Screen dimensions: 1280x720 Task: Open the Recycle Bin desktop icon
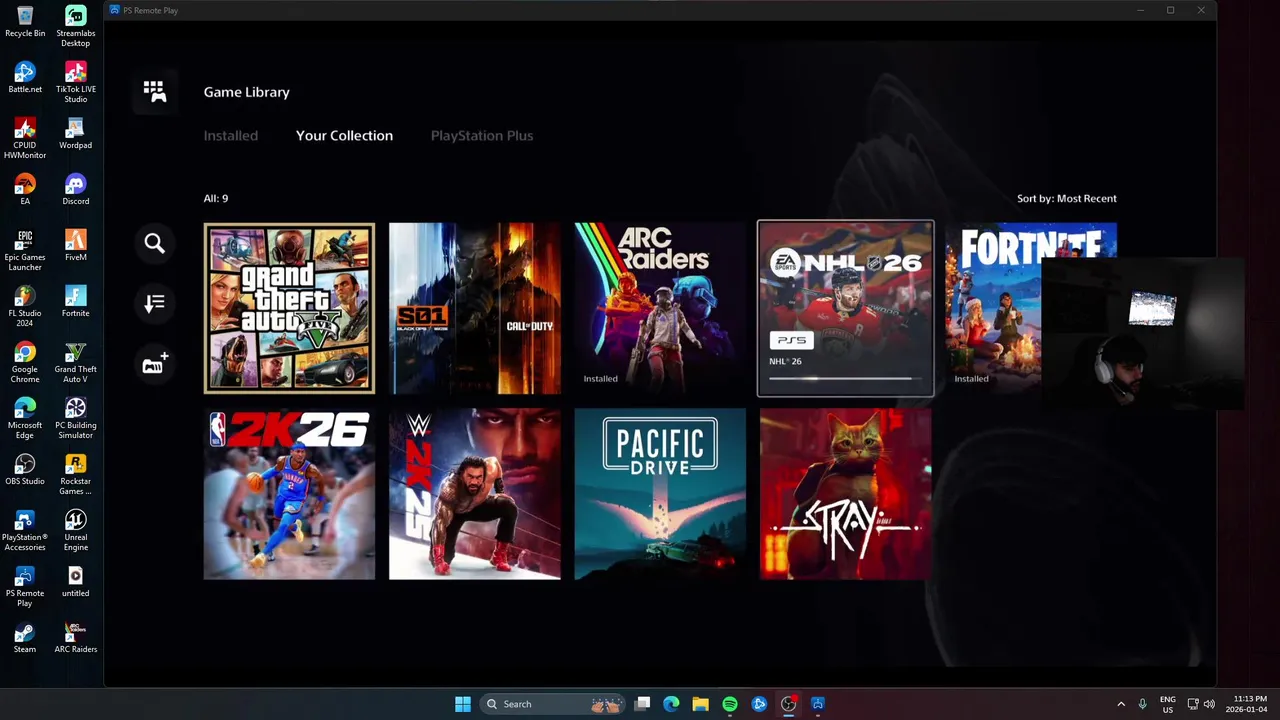pos(25,22)
